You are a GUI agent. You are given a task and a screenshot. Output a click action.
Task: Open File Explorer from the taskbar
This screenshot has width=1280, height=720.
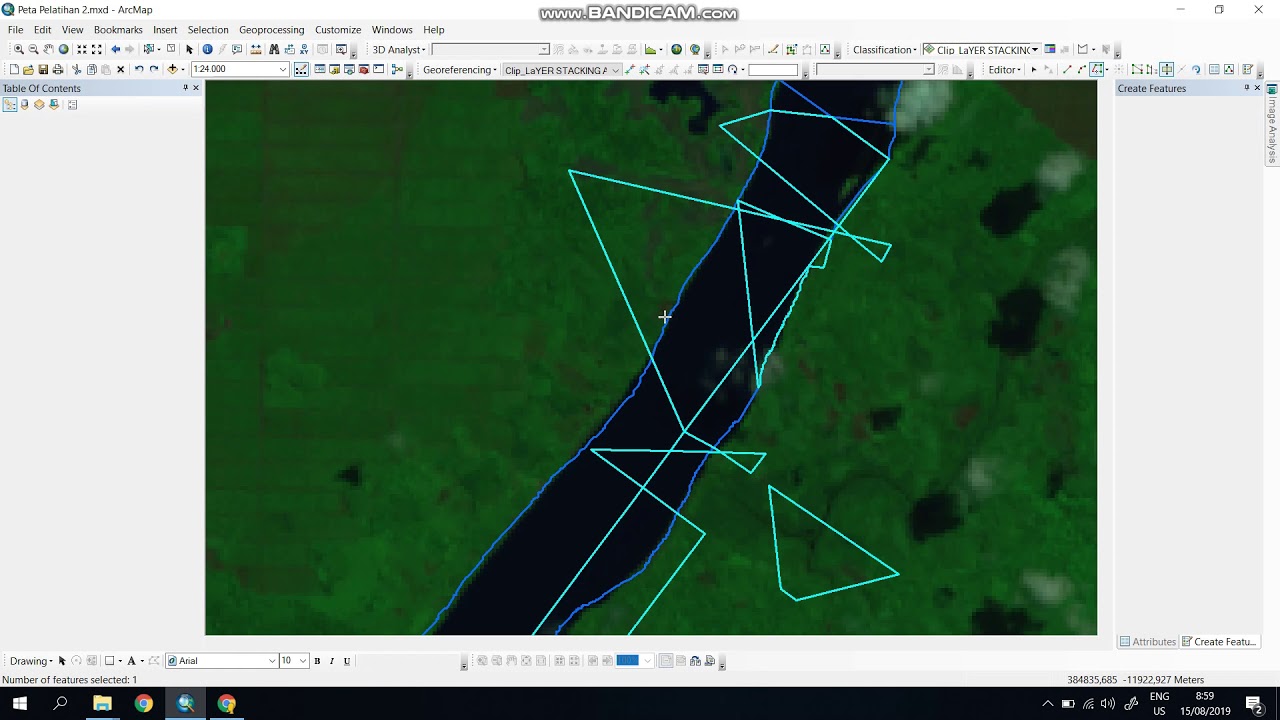[x=102, y=704]
